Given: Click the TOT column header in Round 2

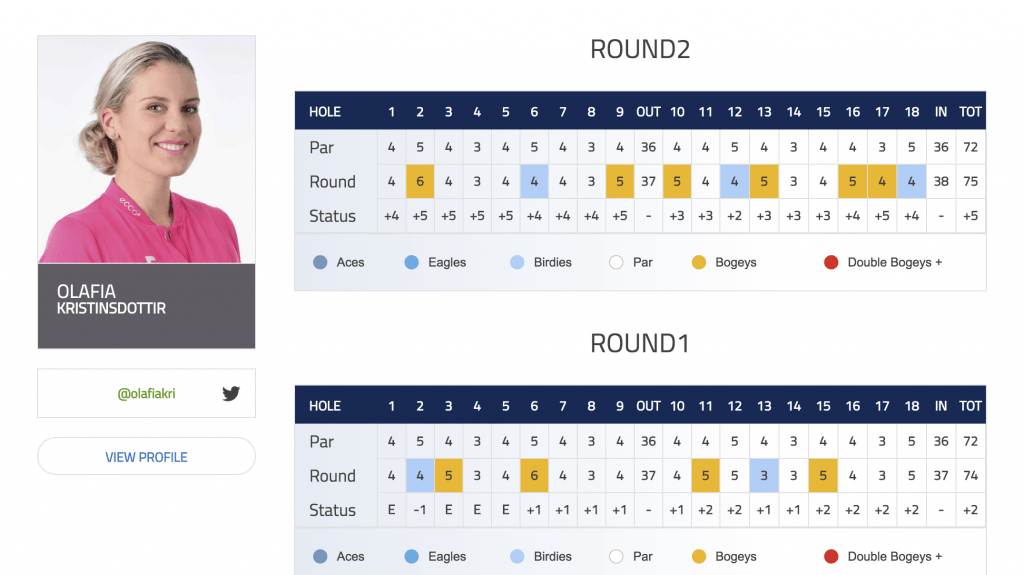Looking at the screenshot, I should tap(970, 112).
